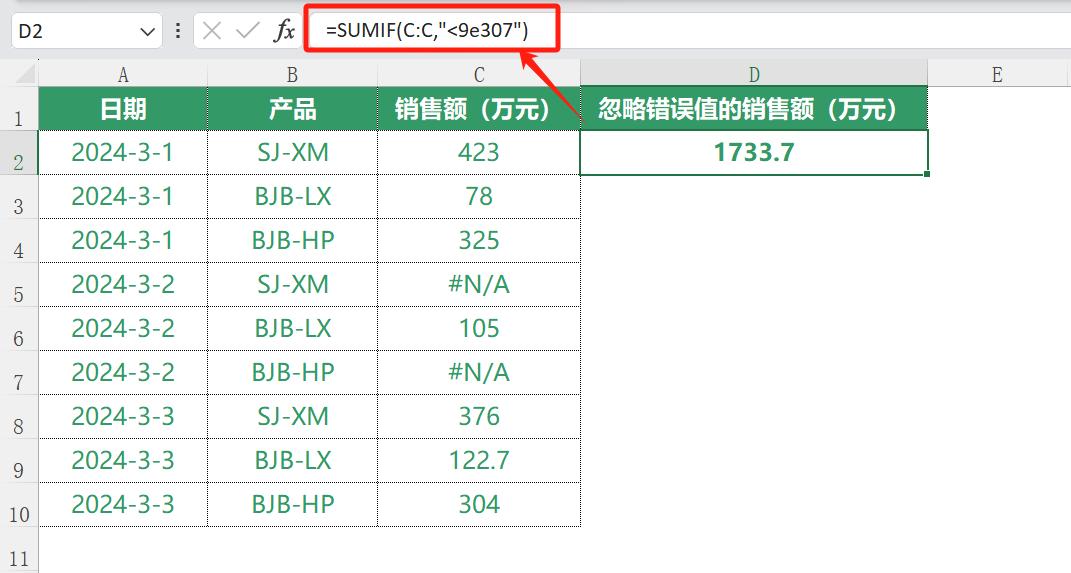Select column C header
1071x573 pixels.
coord(479,74)
